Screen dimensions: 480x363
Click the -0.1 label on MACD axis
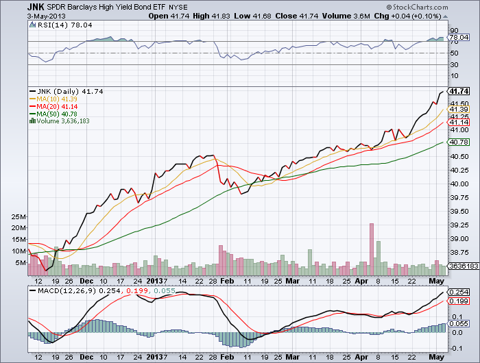[x=457, y=348]
